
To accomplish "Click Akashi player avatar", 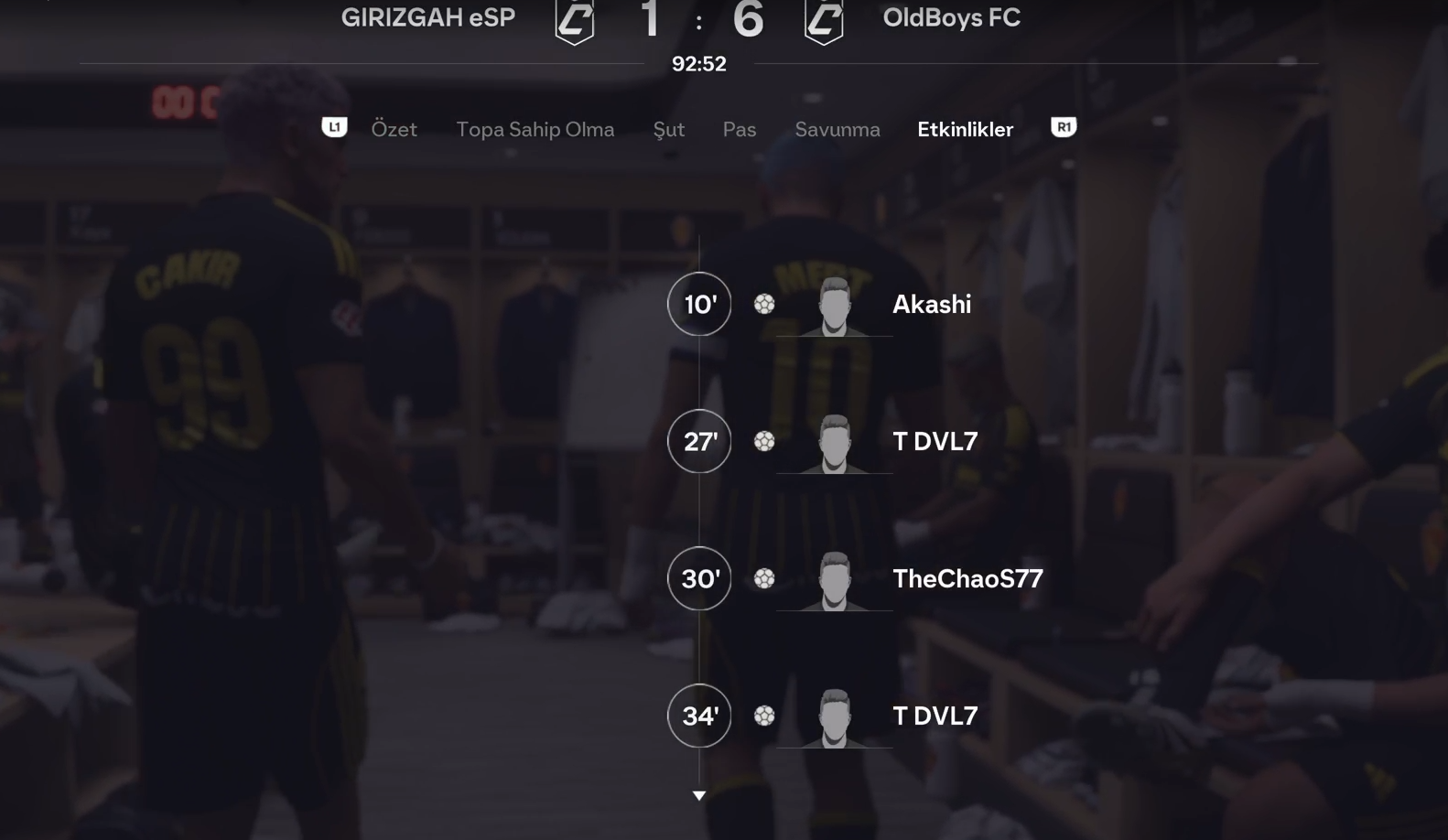I will point(835,306).
